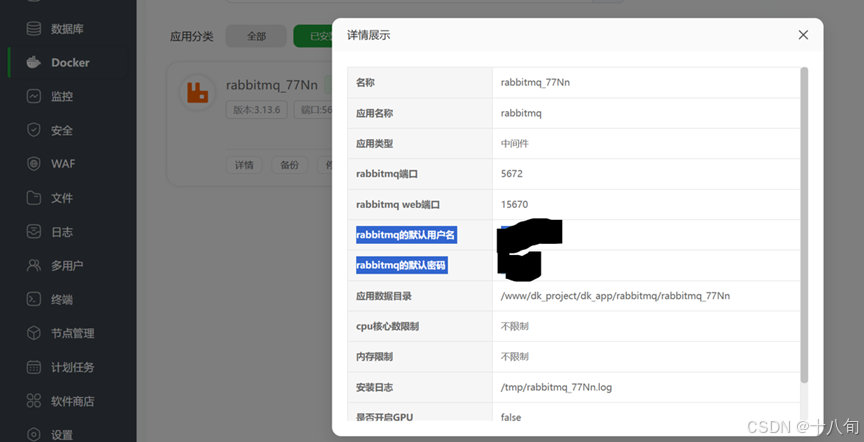Click the 安装日志 label
Image resolution: width=864 pixels, height=442 pixels.
coord(375,387)
